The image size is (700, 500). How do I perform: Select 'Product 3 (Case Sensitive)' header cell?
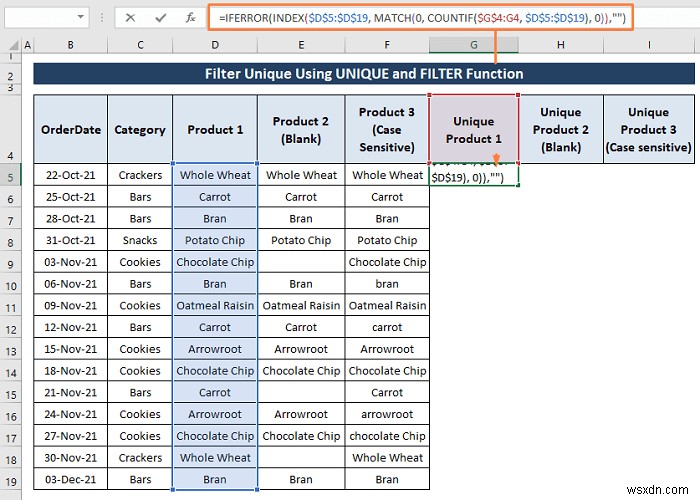pos(387,129)
